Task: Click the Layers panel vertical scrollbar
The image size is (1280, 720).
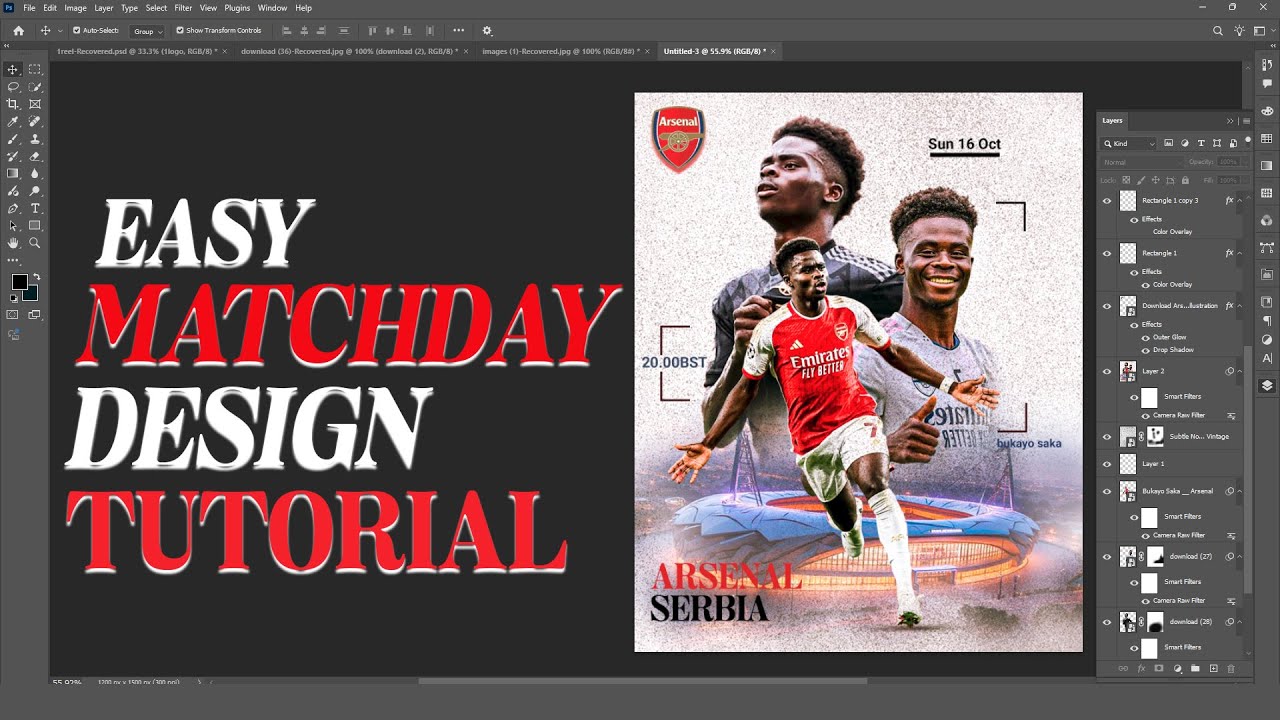Action: (1247, 470)
